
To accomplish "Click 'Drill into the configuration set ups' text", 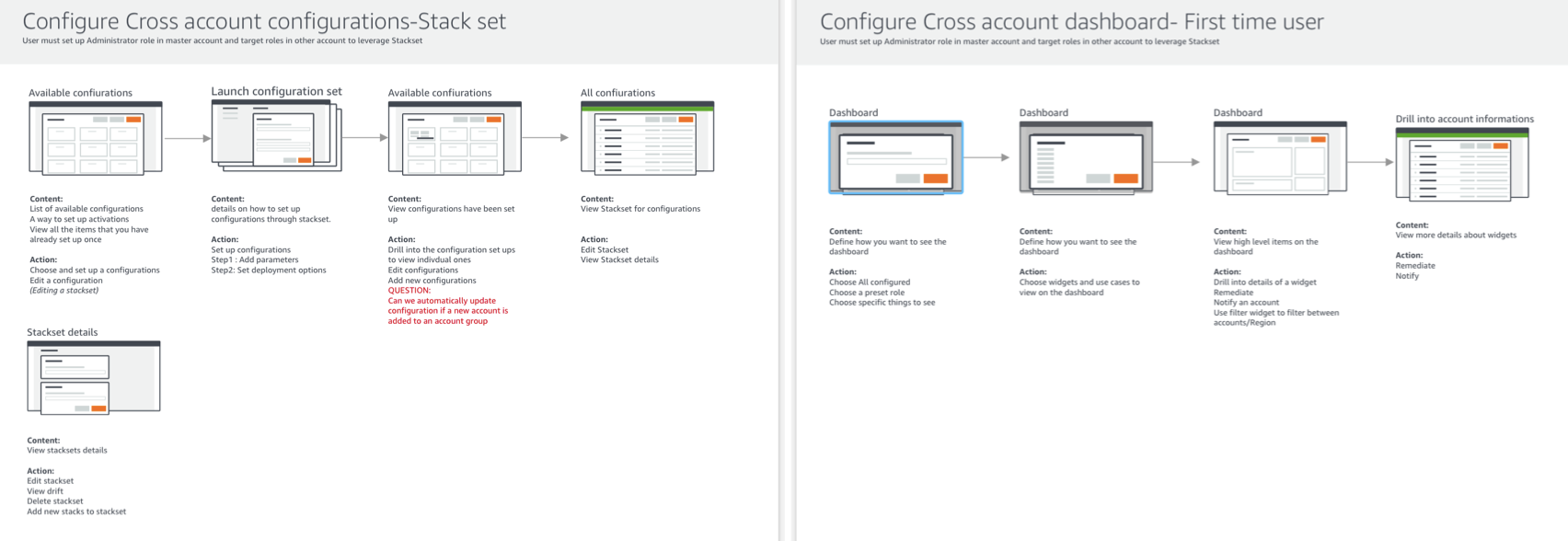I will (x=452, y=250).
